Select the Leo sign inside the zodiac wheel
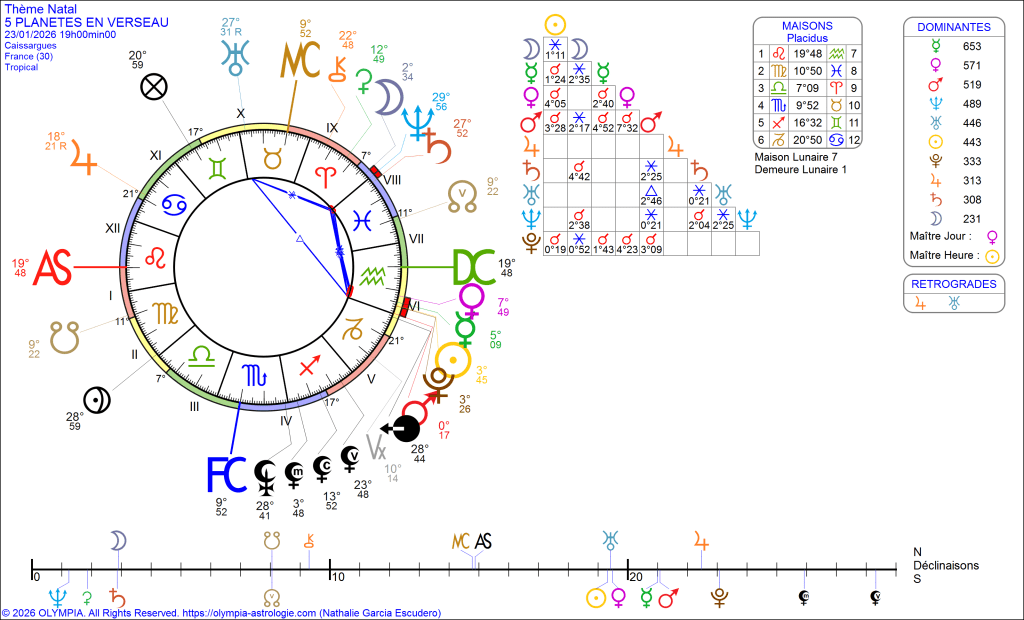Screen dimensions: 1024x620 [156, 258]
